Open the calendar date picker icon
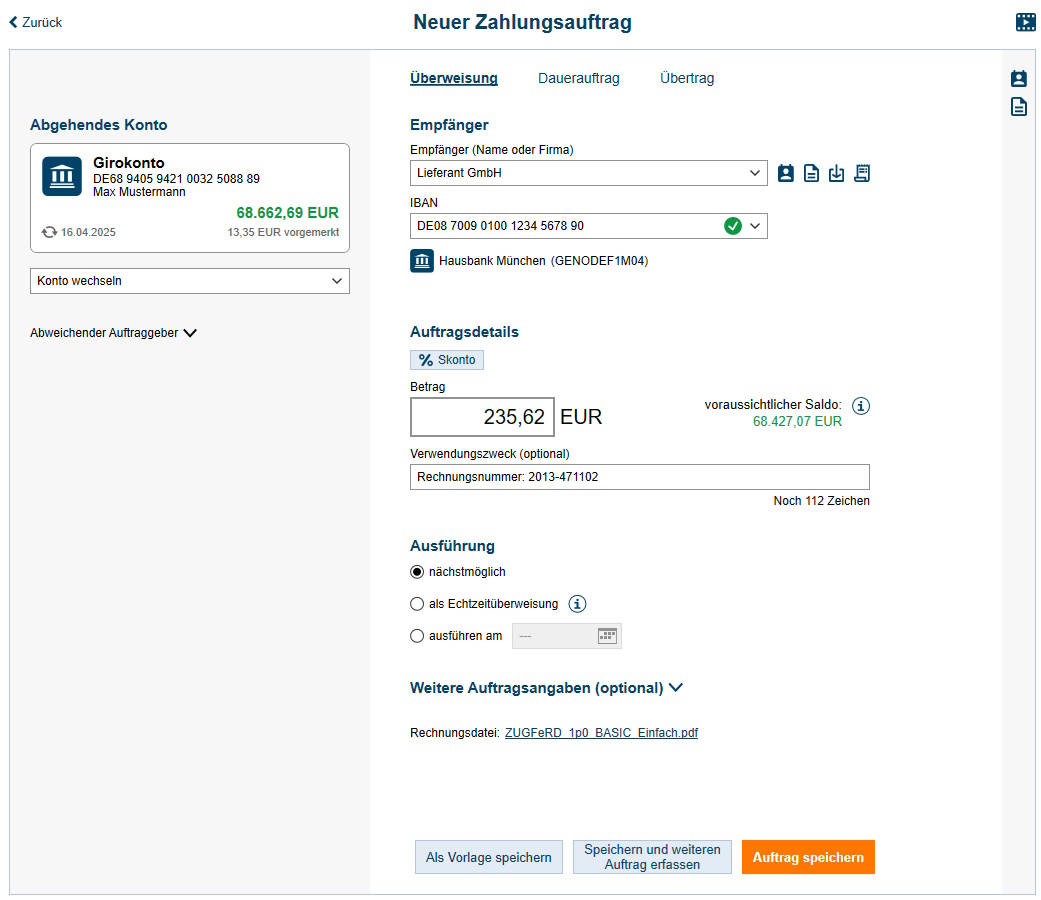Image resolution: width=1041 pixels, height=900 pixels. click(607, 636)
